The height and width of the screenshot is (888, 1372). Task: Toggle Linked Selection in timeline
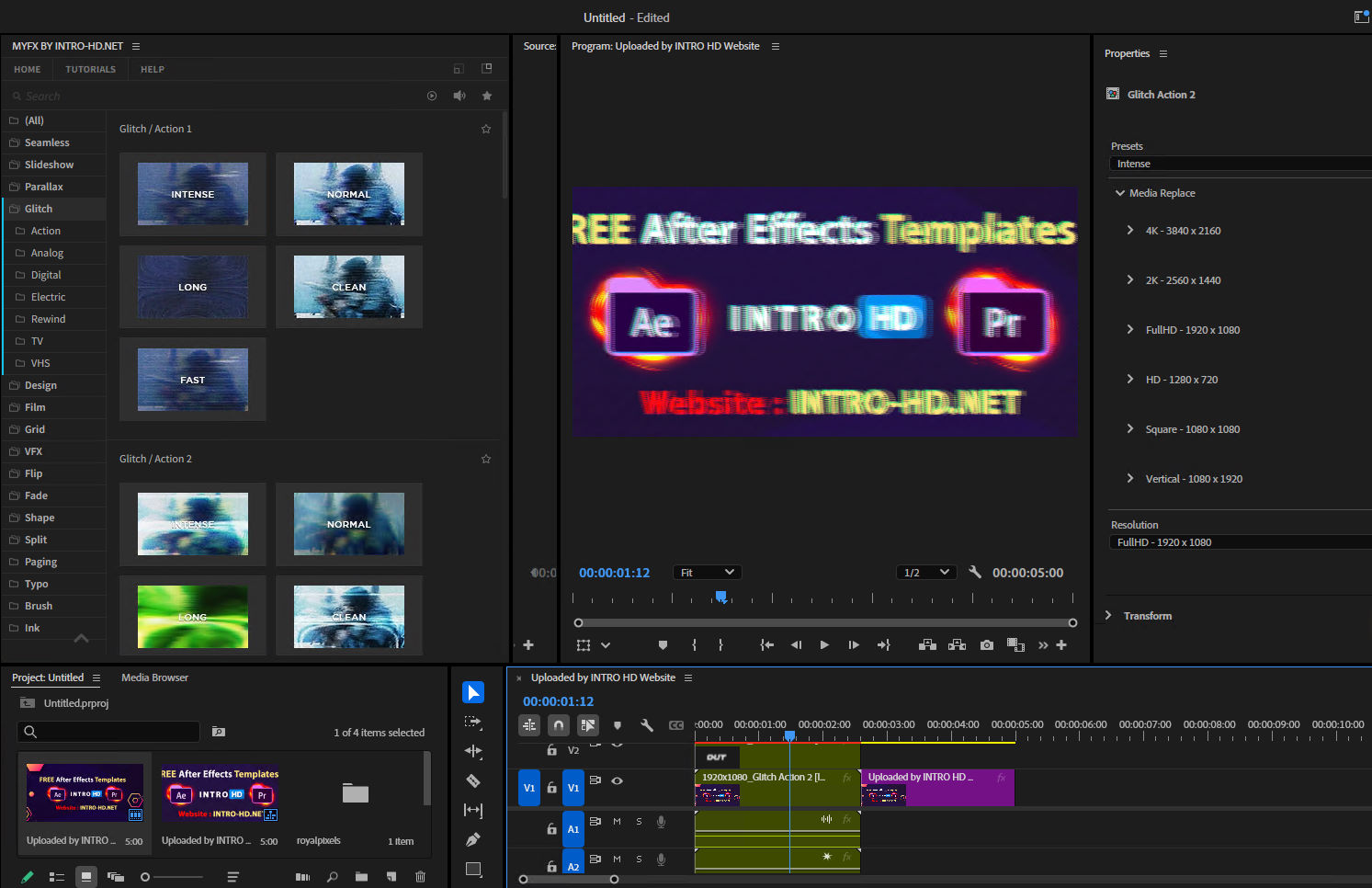click(587, 725)
